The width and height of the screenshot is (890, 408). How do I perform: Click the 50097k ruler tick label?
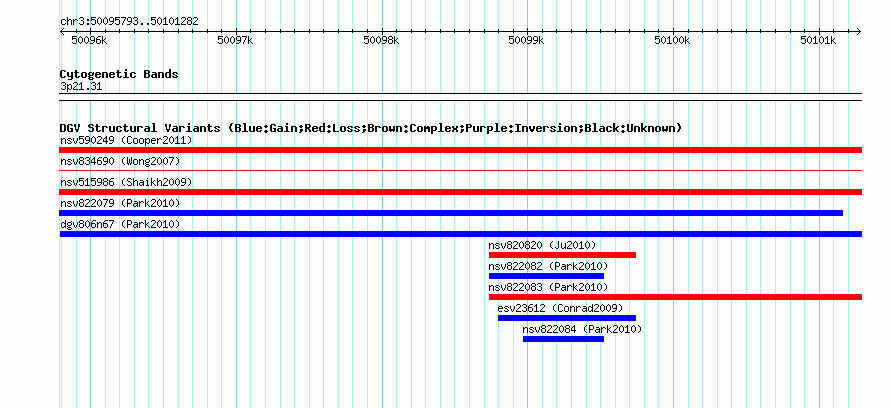coord(235,40)
